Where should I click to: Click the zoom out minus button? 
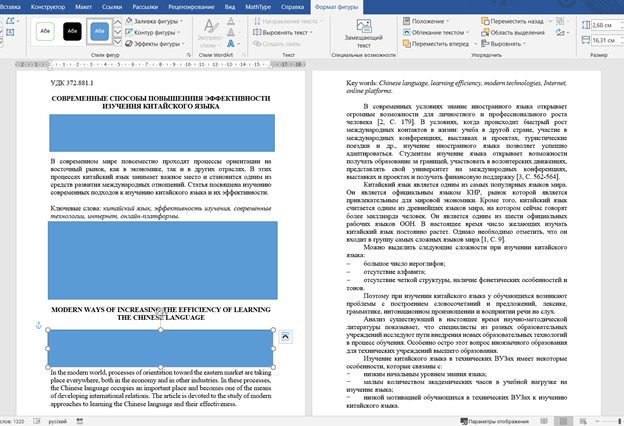(x=597, y=421)
